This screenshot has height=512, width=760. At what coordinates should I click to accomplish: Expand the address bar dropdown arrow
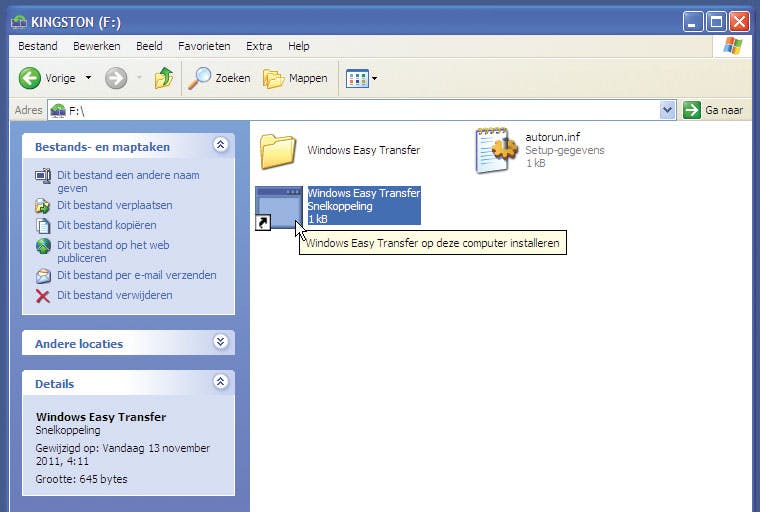click(x=667, y=111)
